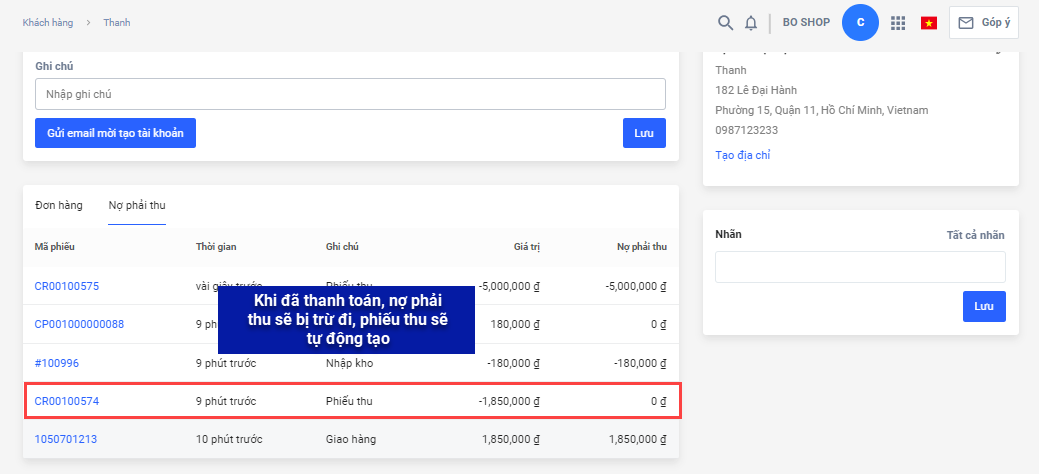The height and width of the screenshot is (474, 1039).
Task: Open the Tất cả nhãn link
Action: pyautogui.click(x=975, y=235)
